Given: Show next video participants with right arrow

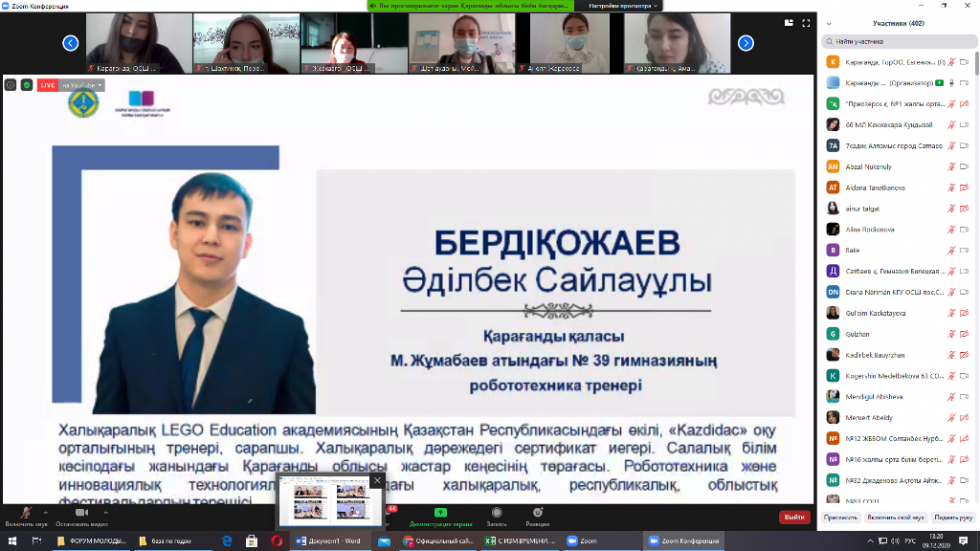Looking at the screenshot, I should [x=746, y=43].
